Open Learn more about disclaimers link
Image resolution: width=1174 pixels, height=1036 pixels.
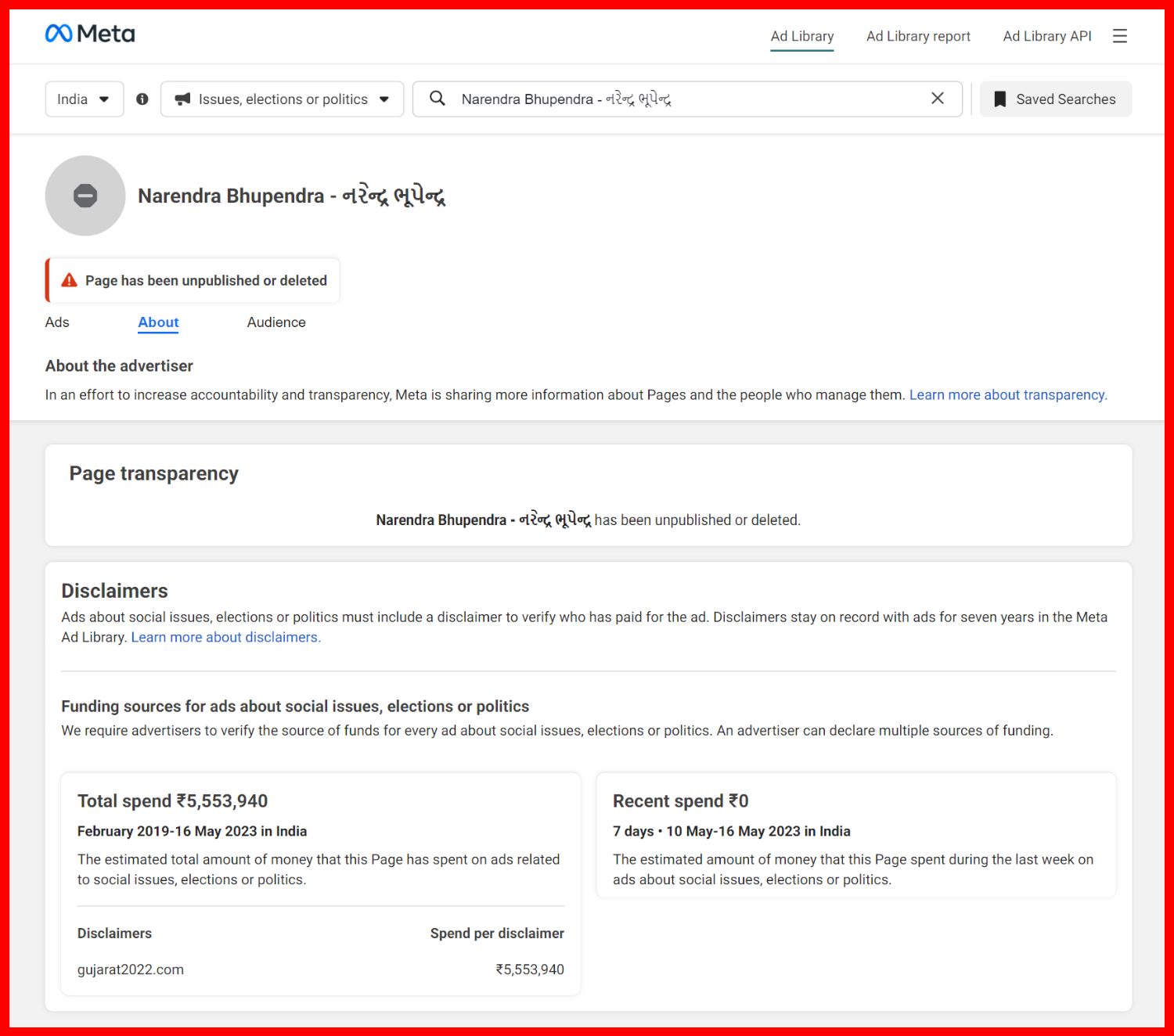click(x=225, y=638)
